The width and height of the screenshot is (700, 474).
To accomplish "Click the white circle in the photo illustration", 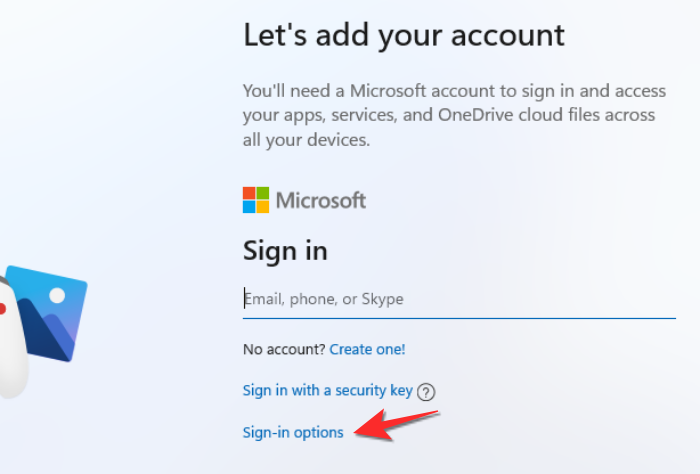I will pos(57,296).
